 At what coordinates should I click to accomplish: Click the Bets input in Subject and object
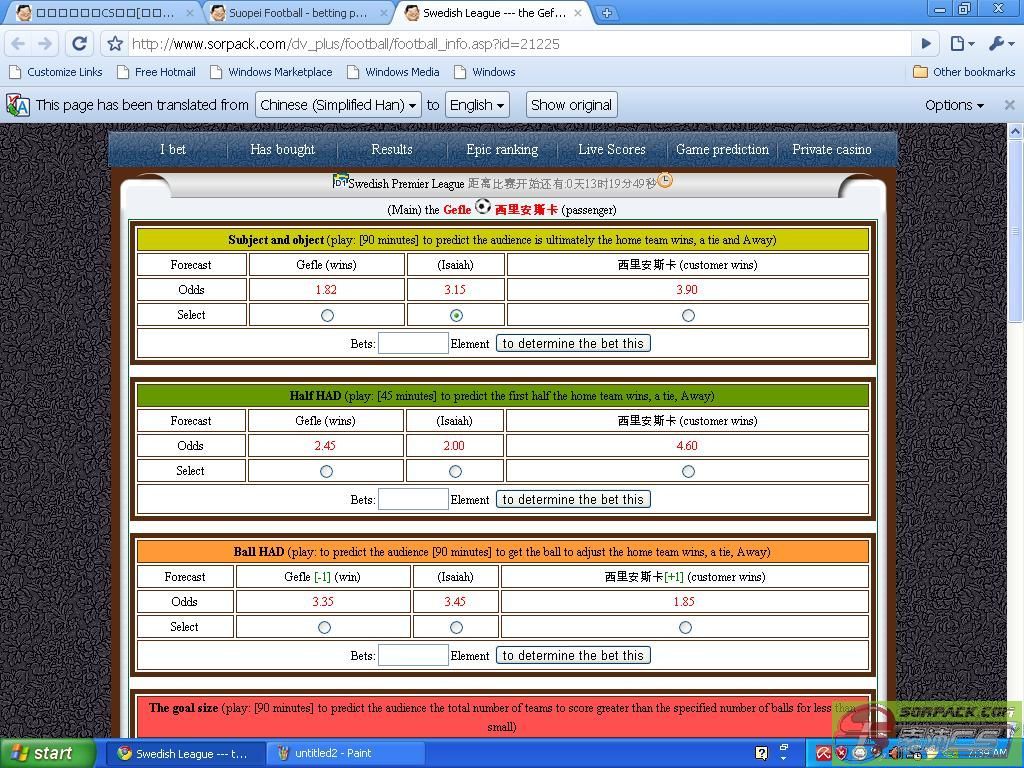click(x=413, y=343)
